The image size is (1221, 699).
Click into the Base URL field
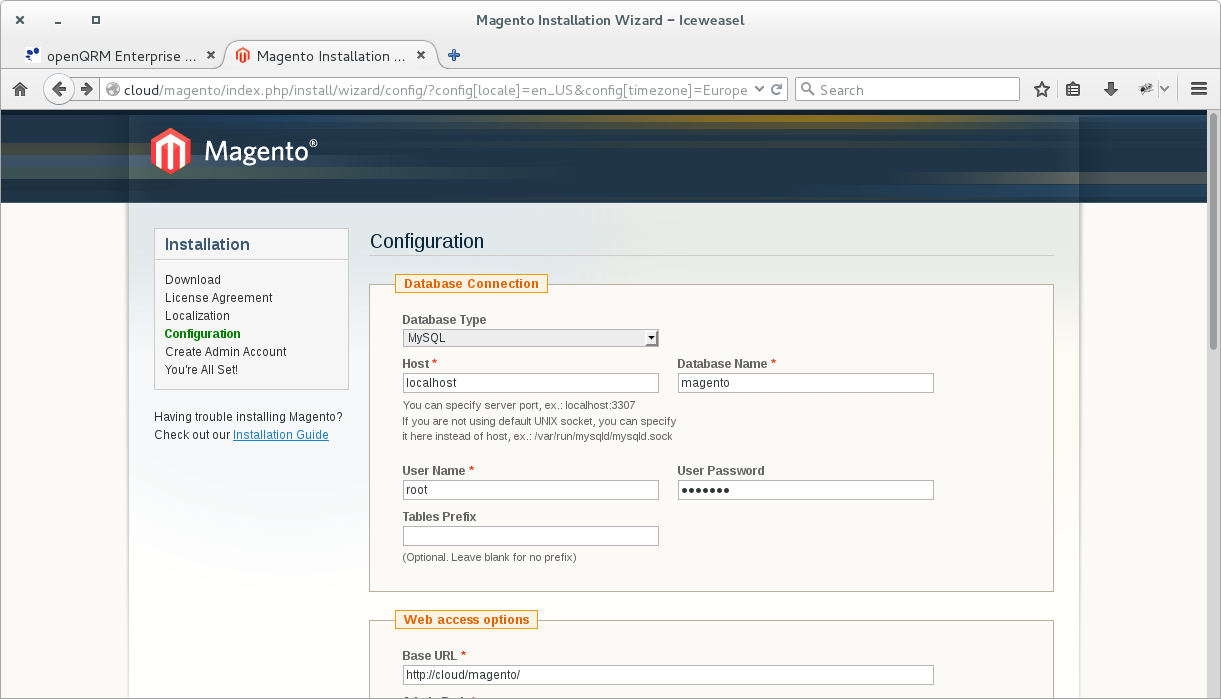click(667, 675)
